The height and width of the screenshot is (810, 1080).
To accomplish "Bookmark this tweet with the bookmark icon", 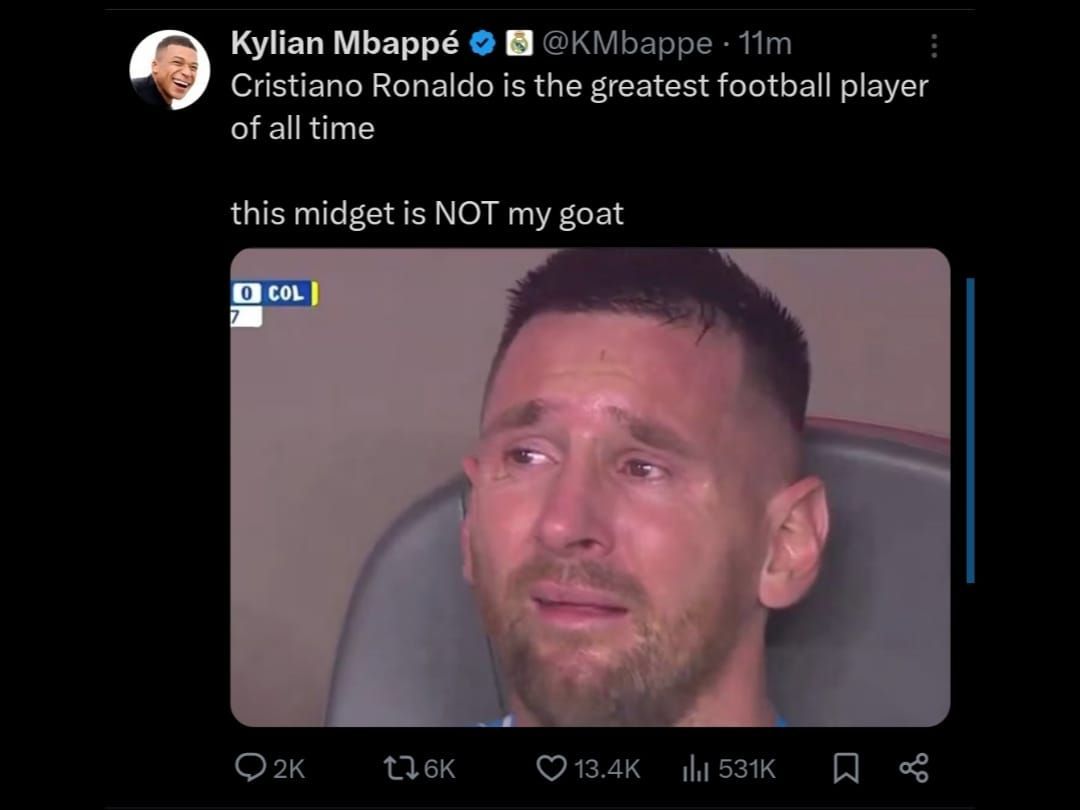I will [846, 768].
